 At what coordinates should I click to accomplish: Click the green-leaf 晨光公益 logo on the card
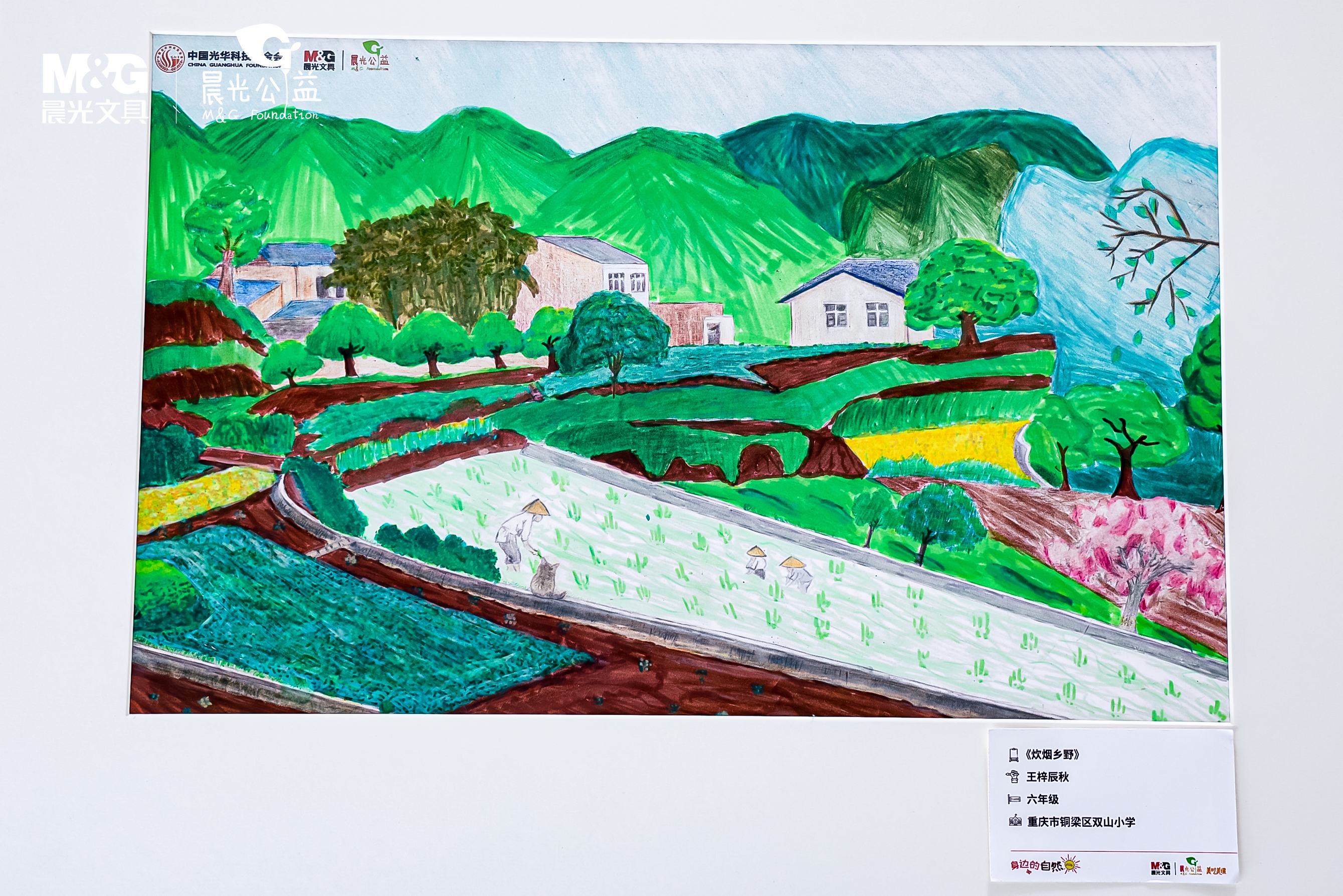pos(1191,866)
